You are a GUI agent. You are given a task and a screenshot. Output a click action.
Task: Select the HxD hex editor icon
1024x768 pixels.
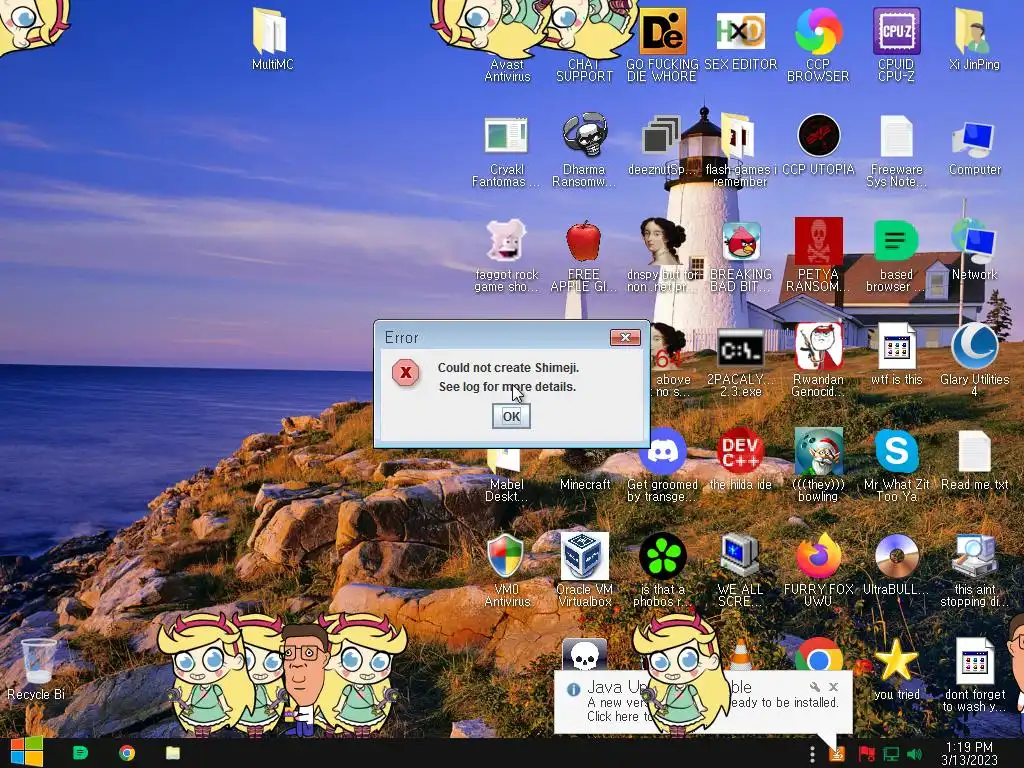click(740, 40)
